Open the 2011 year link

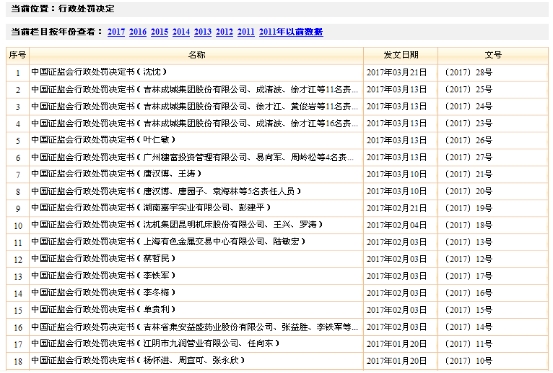[246, 32]
